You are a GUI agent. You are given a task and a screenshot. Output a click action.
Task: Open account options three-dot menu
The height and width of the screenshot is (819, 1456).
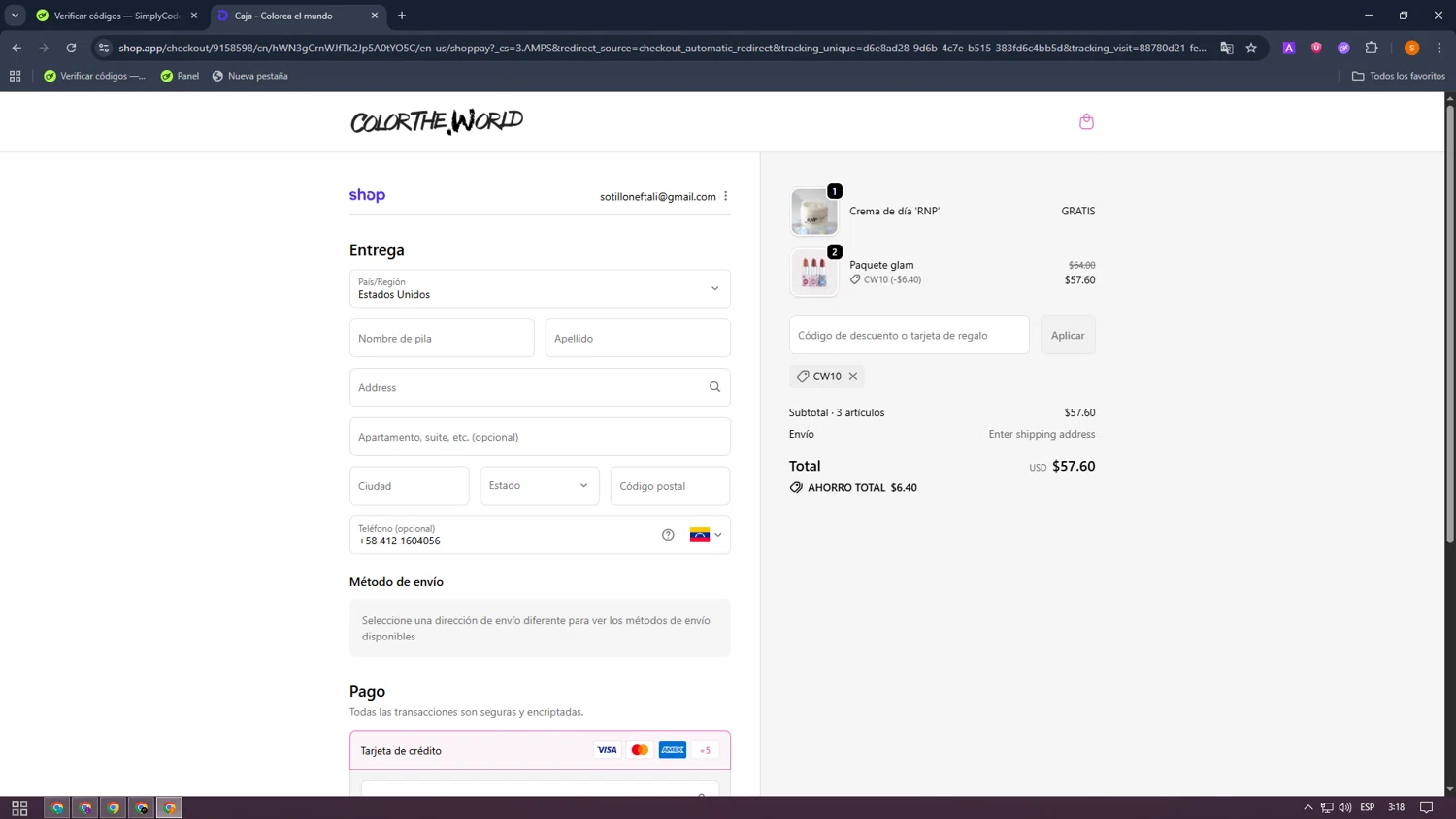725,196
